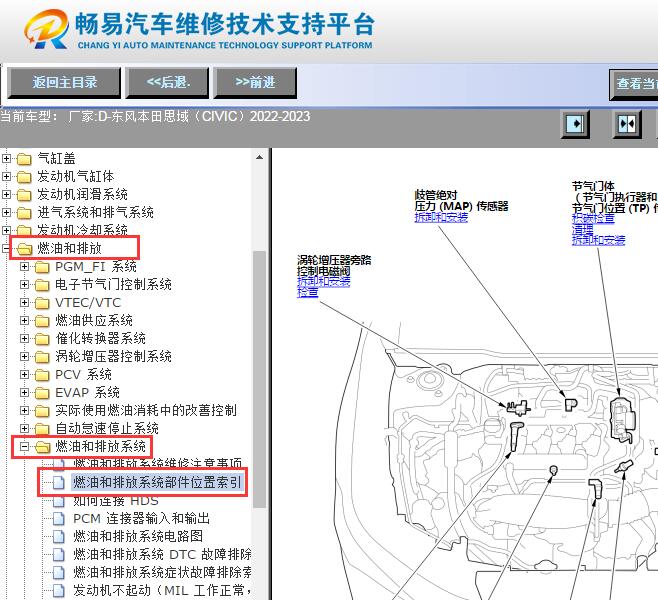Click the document icon beside 燃油和排放系统部件位置索引

[59, 483]
